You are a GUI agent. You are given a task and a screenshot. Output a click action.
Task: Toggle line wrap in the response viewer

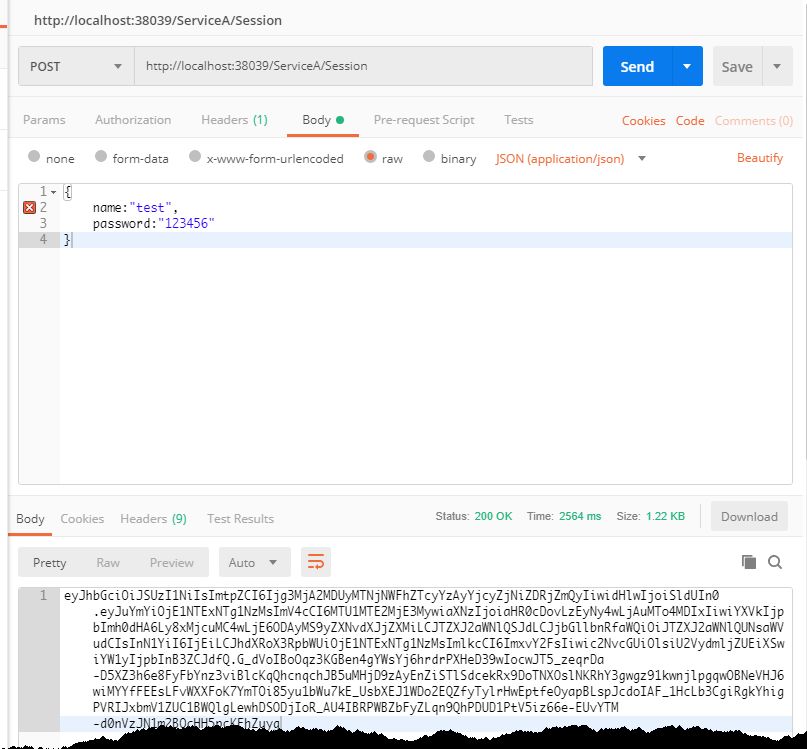click(315, 562)
